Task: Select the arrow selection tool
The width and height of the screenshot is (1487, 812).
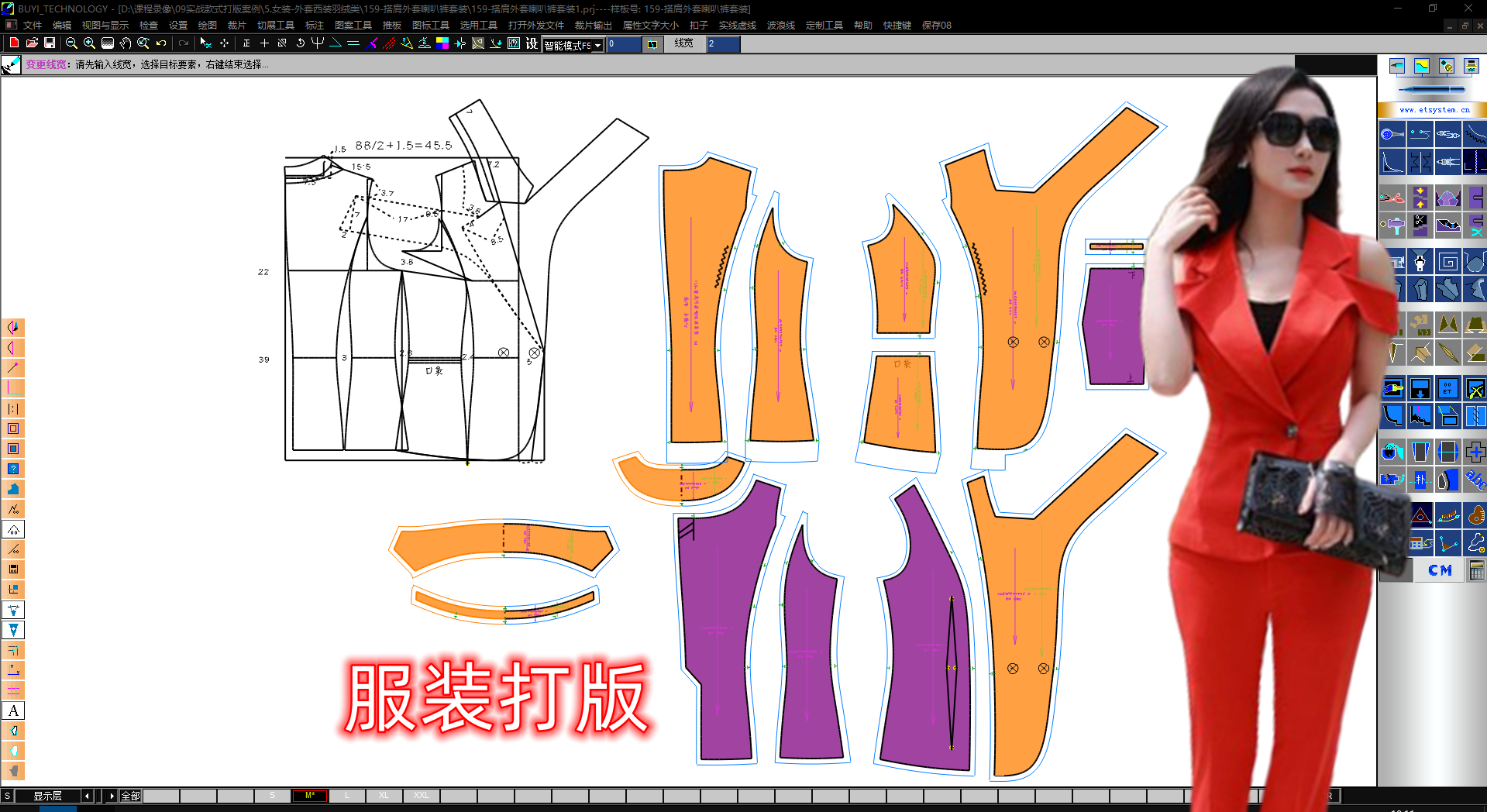Action: coord(206,43)
